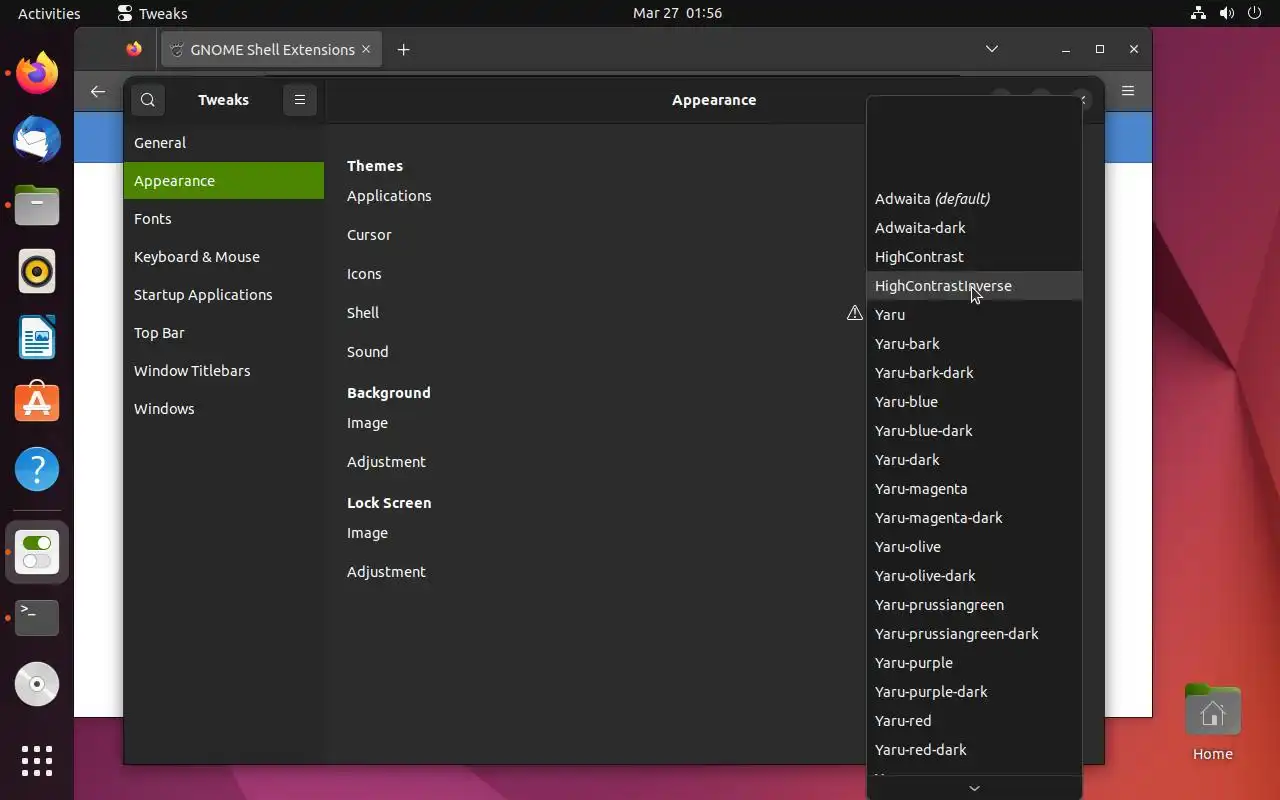The width and height of the screenshot is (1280, 800).
Task: Click the disc drive icon in the dock
Action: click(x=37, y=684)
